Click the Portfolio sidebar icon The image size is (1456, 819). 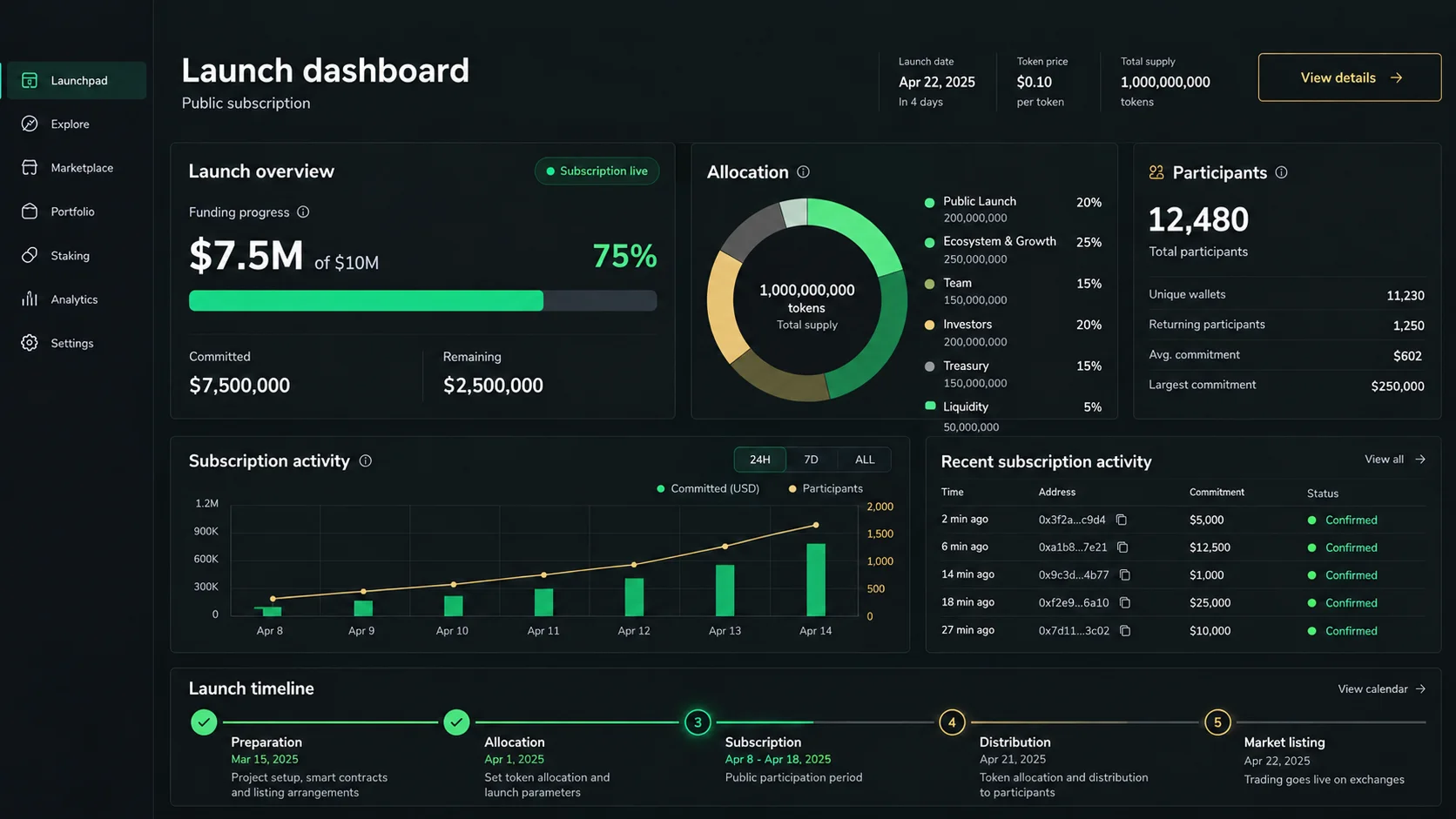coord(30,211)
